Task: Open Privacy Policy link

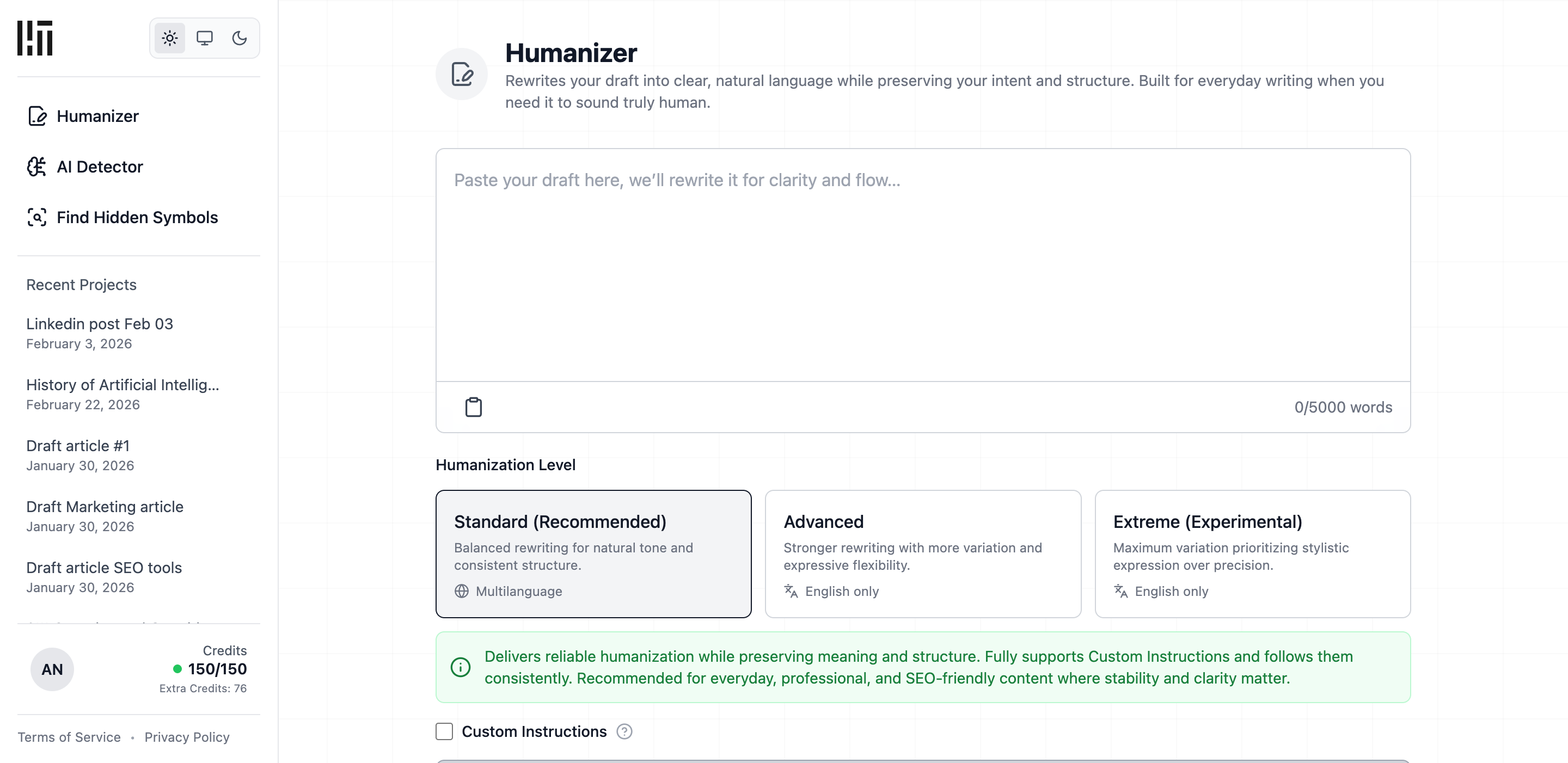Action: 187,737
